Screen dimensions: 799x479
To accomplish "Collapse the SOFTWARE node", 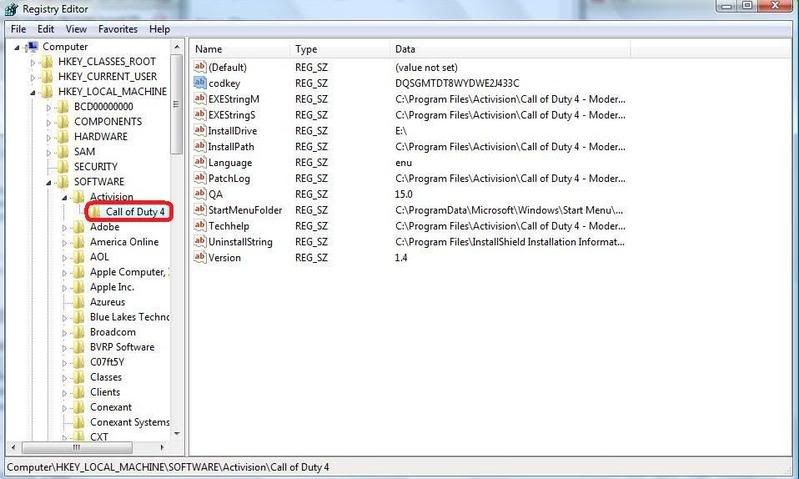I will pyautogui.click(x=48, y=182).
